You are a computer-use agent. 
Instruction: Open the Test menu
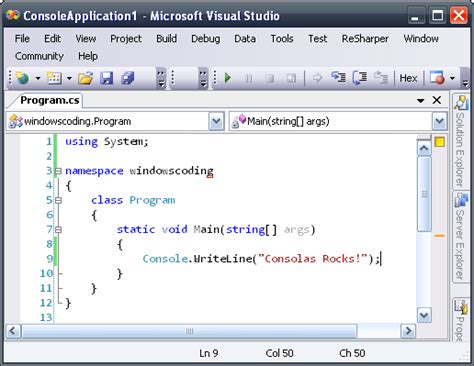(x=317, y=39)
